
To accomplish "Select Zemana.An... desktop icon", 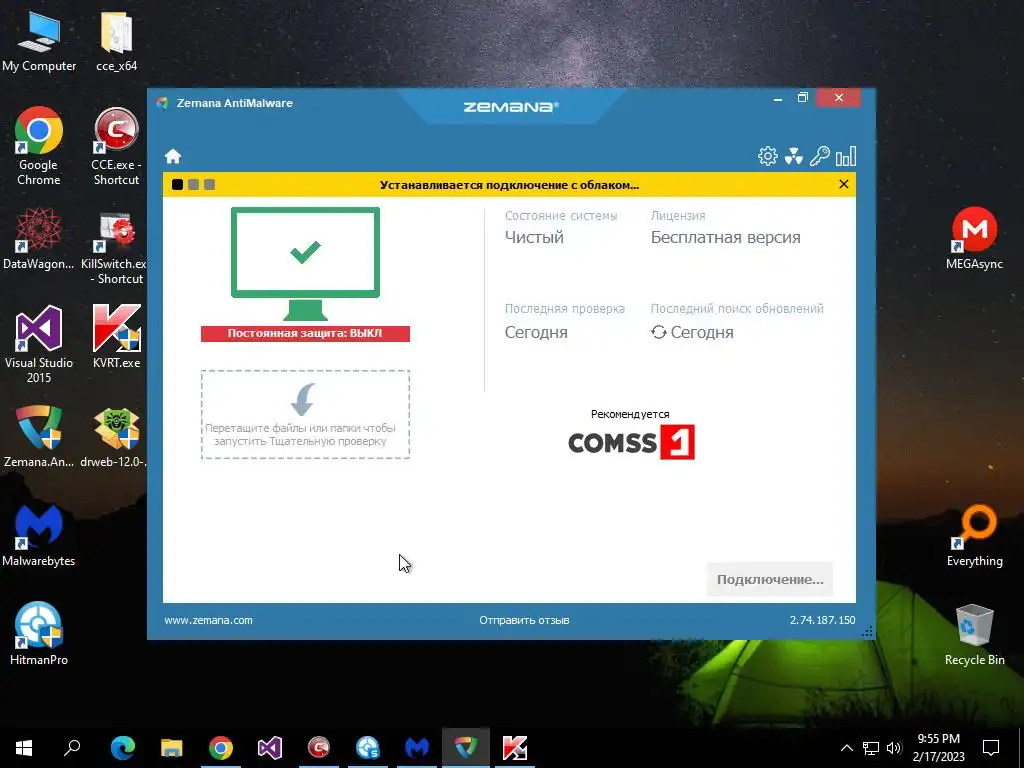I will (x=39, y=437).
